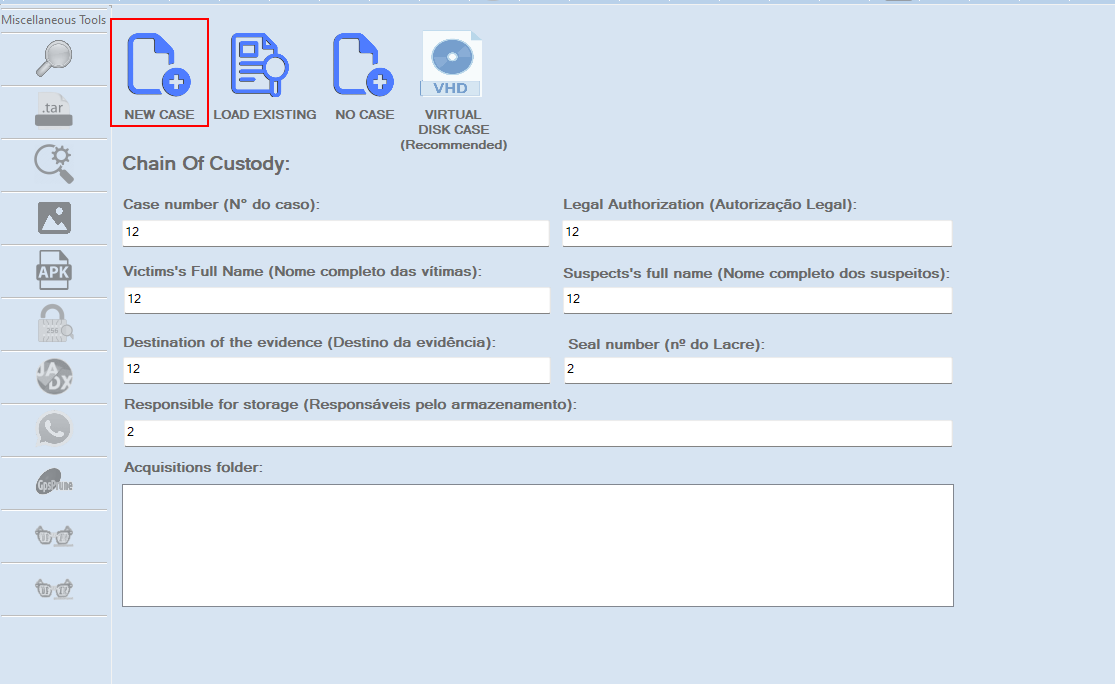Click the Case number input field

(x=336, y=233)
